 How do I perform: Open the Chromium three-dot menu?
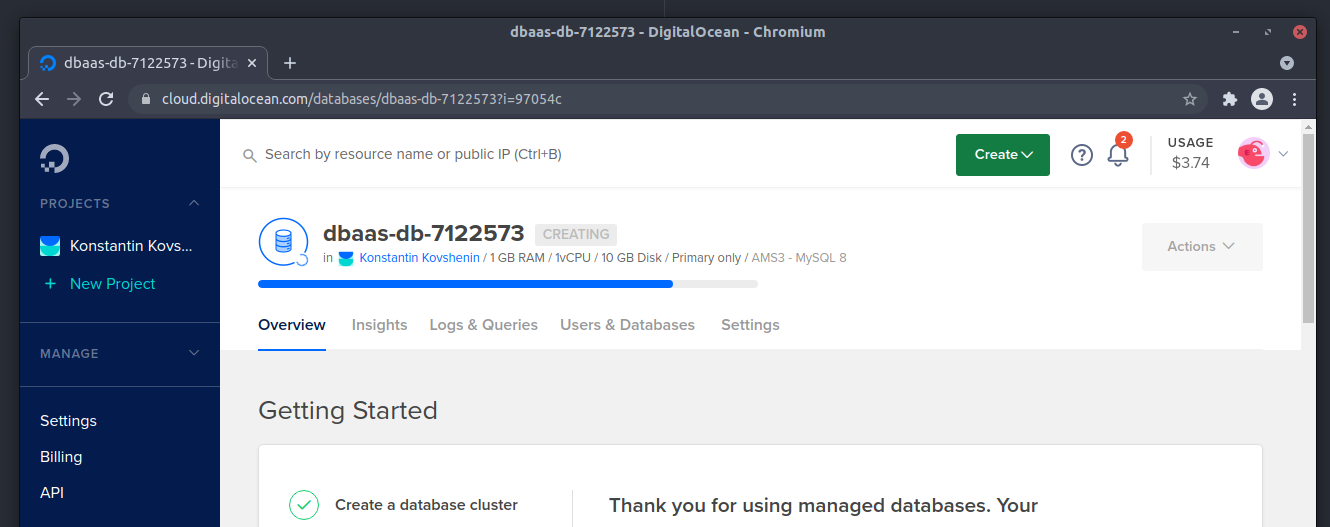(x=1295, y=99)
